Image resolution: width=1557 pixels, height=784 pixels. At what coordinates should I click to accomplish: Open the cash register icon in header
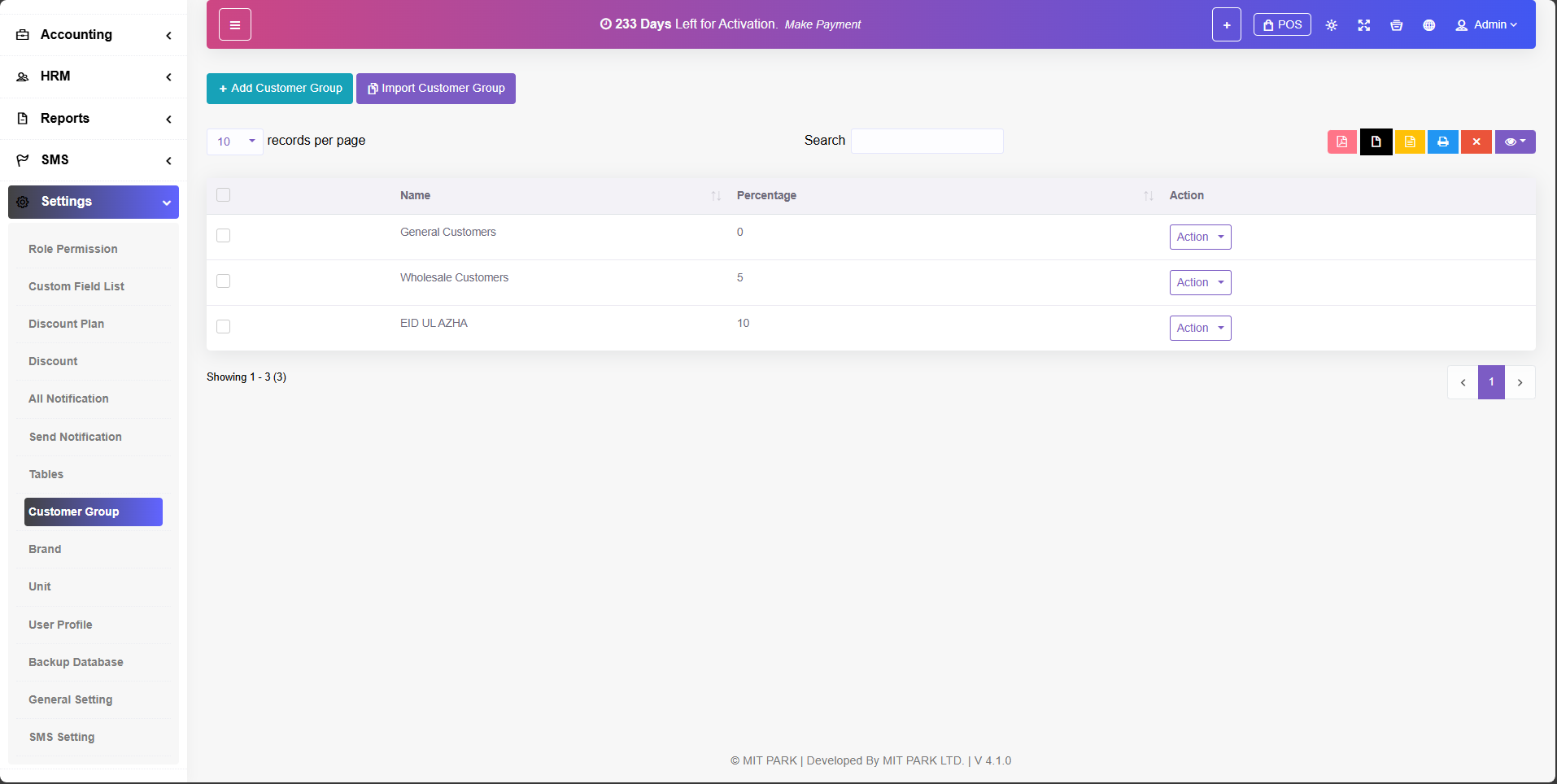(1396, 25)
